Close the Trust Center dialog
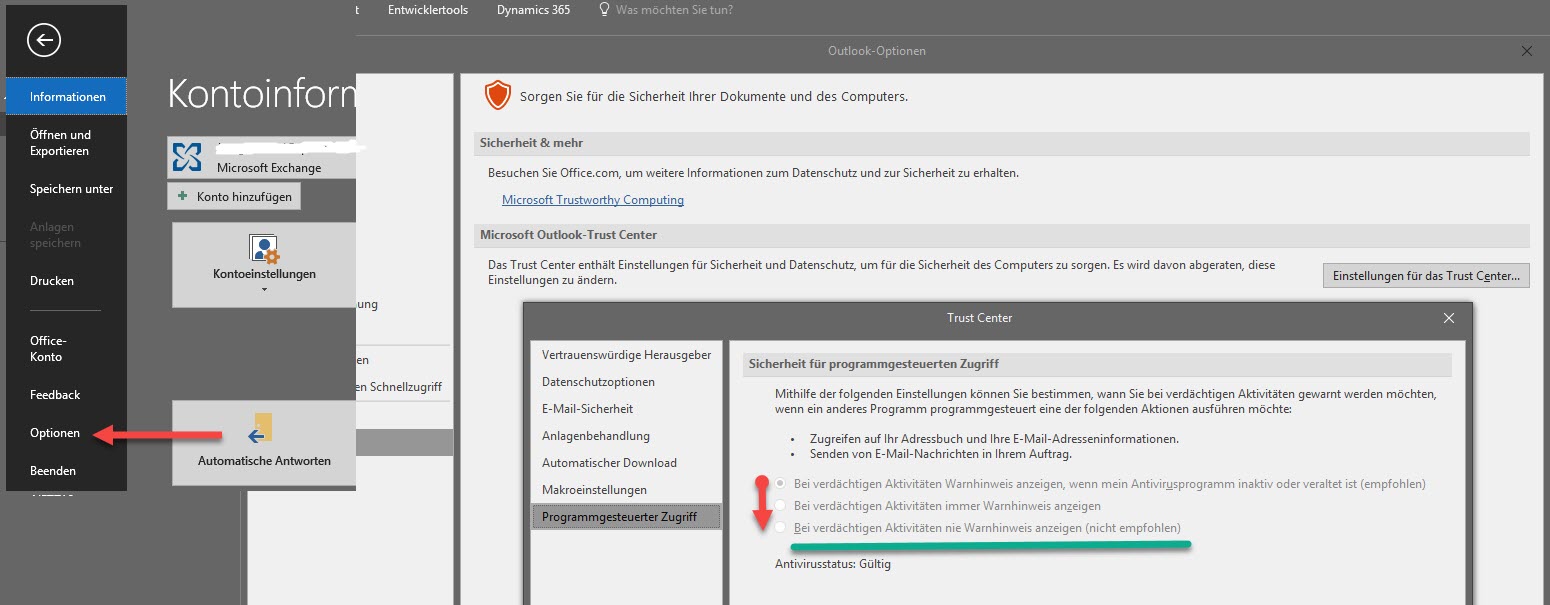Screen dimensions: 1550x605 coord(1449,318)
